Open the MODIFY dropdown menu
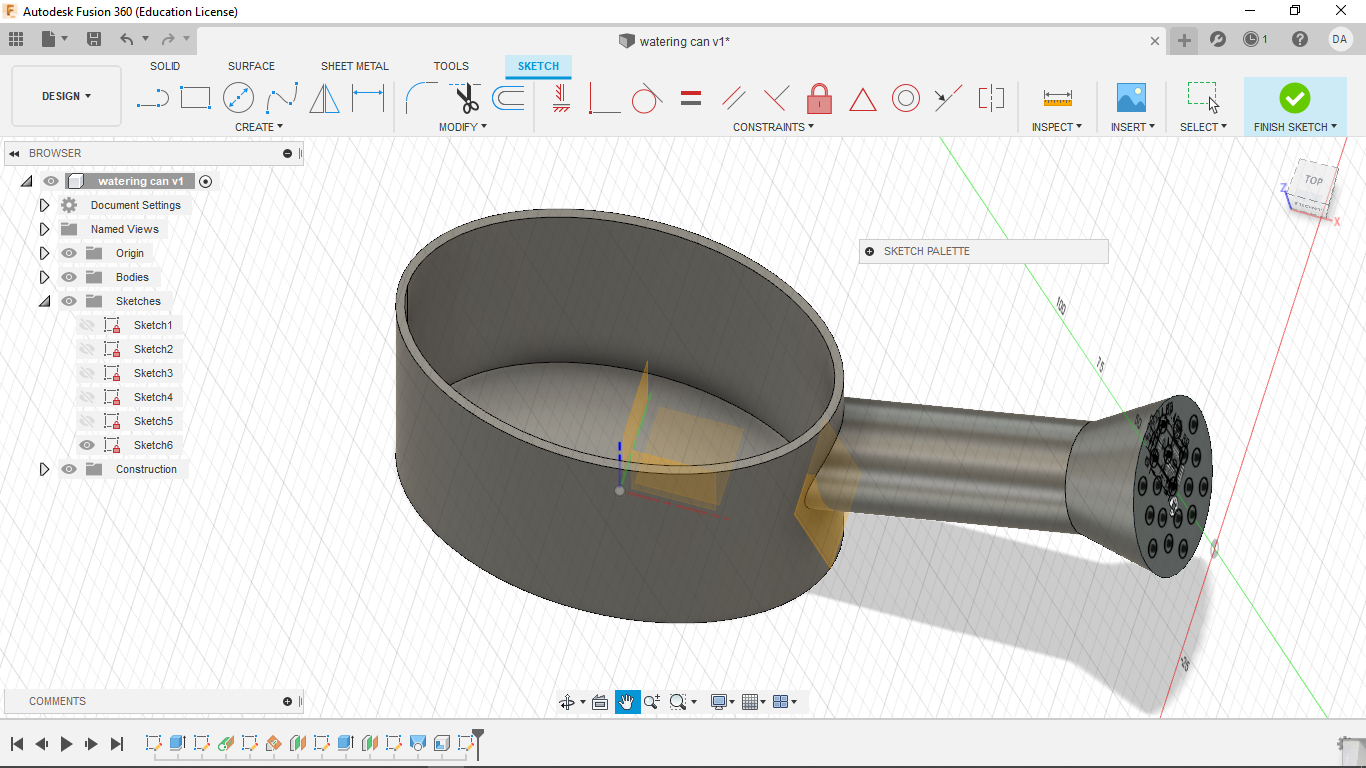Image resolution: width=1366 pixels, height=768 pixels. coord(463,127)
